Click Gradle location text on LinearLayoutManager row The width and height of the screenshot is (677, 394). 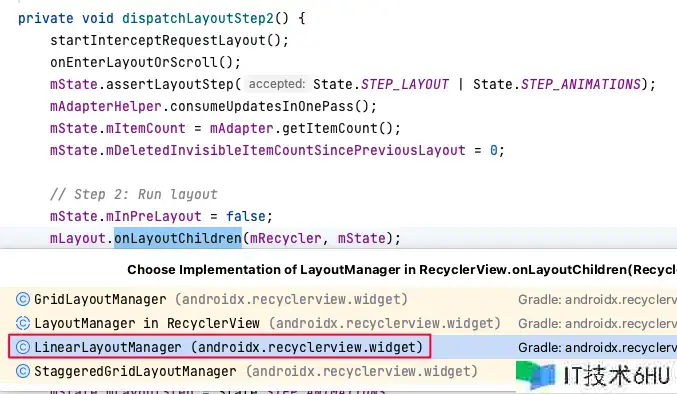(x=598, y=347)
